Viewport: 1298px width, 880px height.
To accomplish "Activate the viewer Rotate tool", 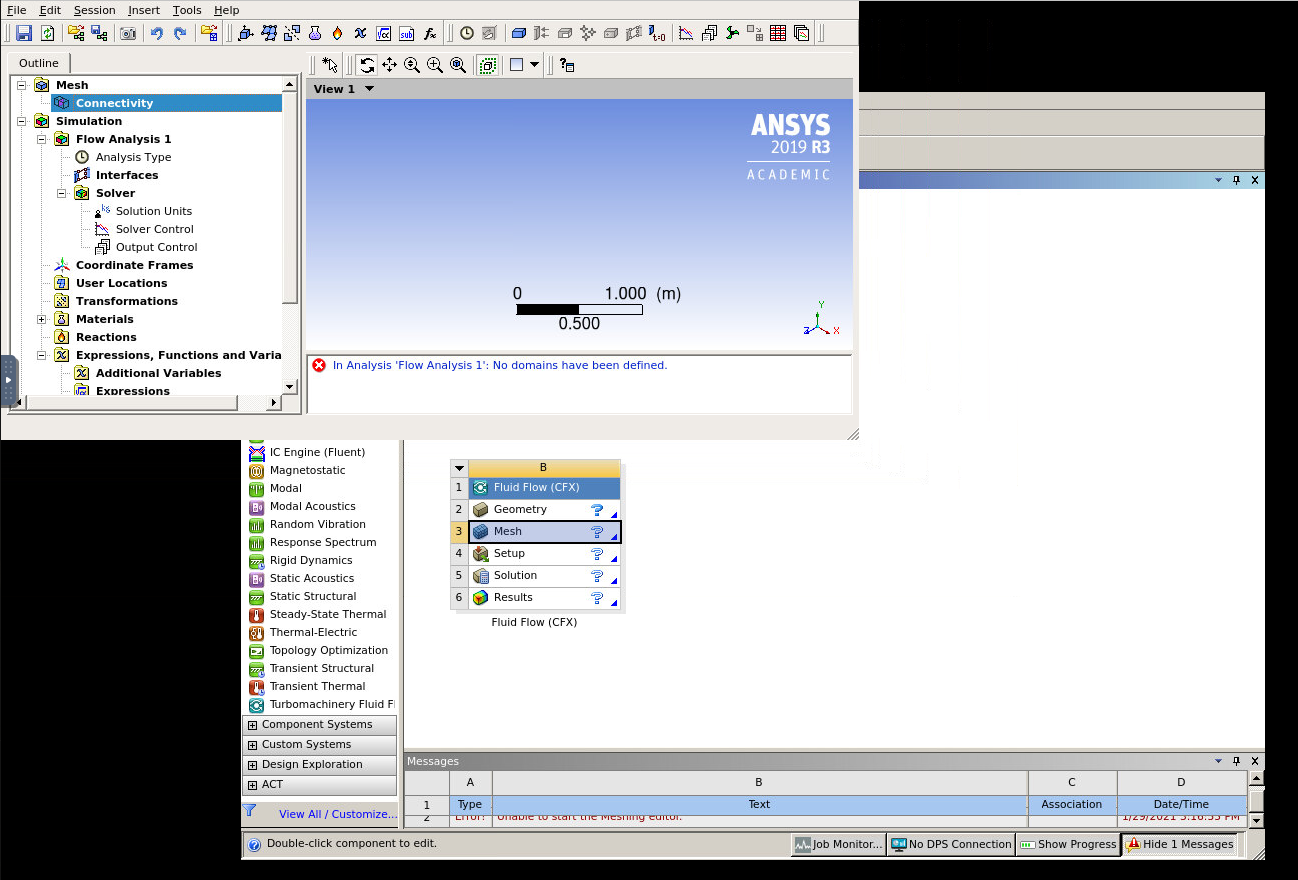I will [x=367, y=65].
